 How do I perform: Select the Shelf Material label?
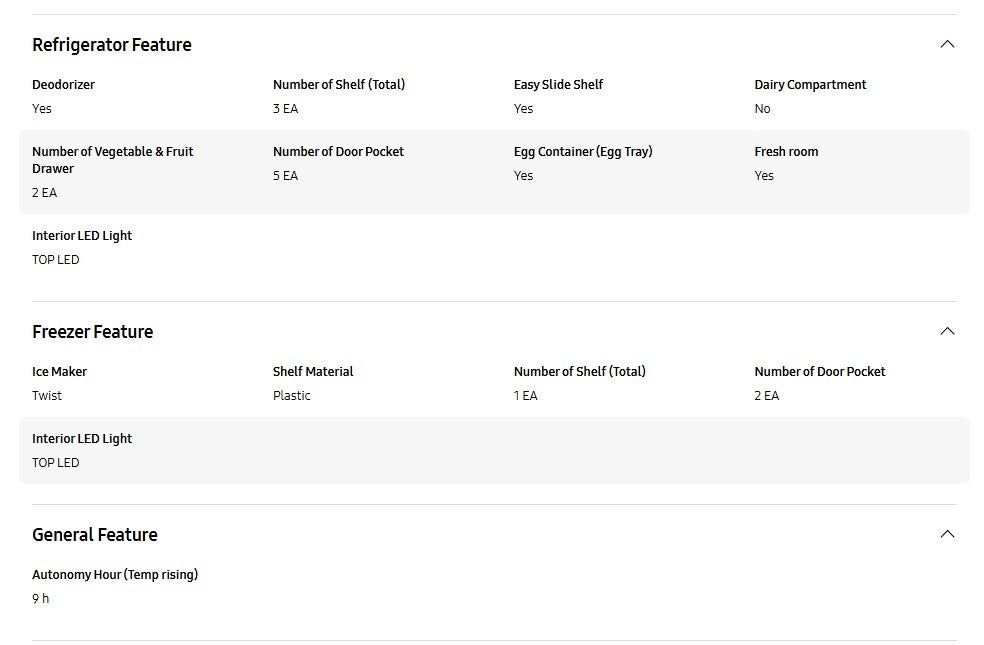(x=313, y=372)
